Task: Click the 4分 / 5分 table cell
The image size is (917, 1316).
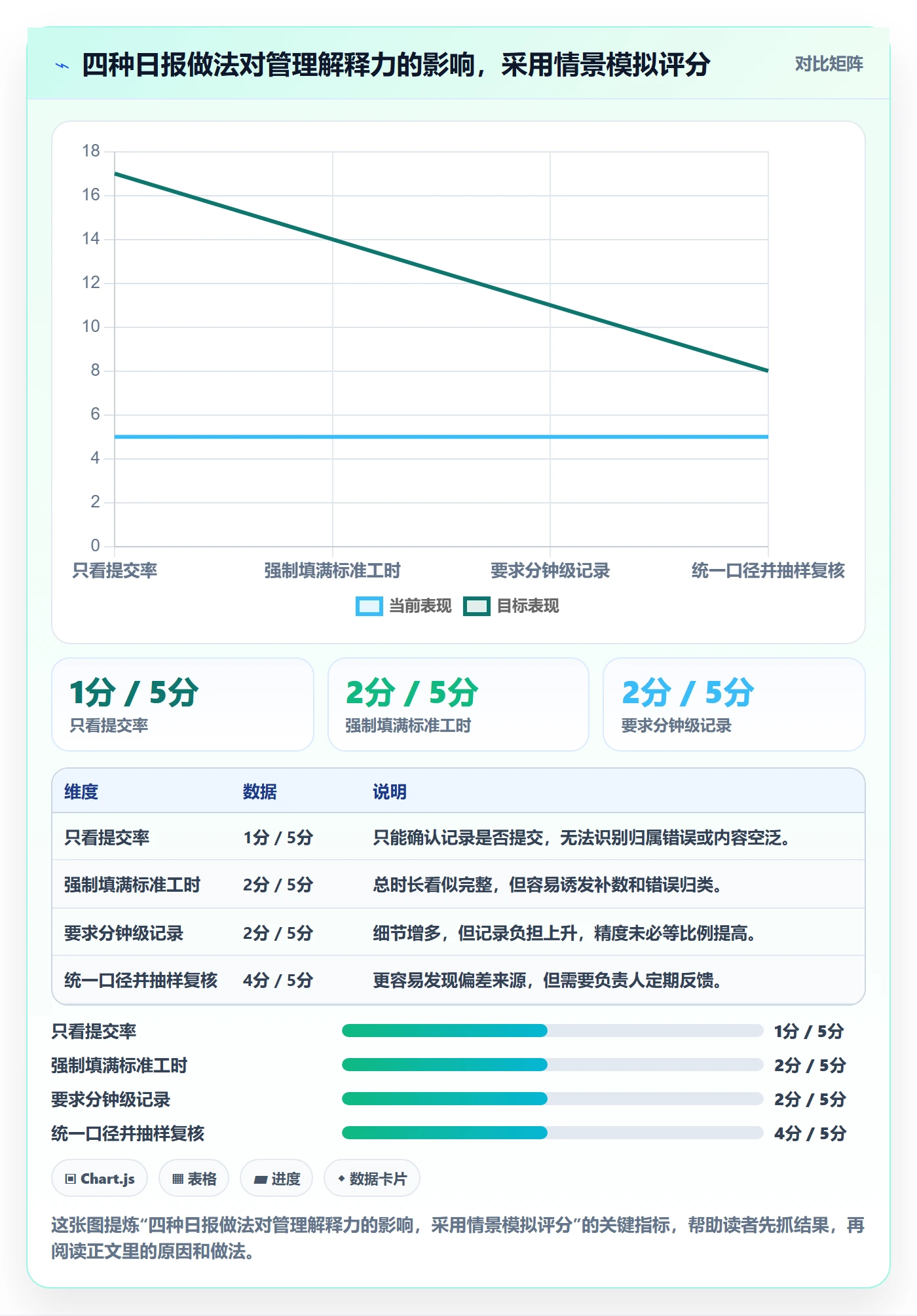Action: (x=278, y=980)
